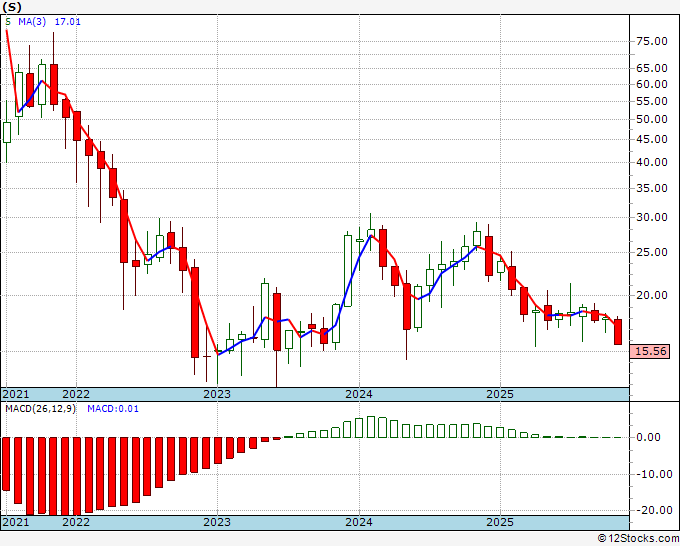Image resolution: width=680 pixels, height=546 pixels.
Task: Click the last red candlestick near 15.56
Action: [x=618, y=332]
